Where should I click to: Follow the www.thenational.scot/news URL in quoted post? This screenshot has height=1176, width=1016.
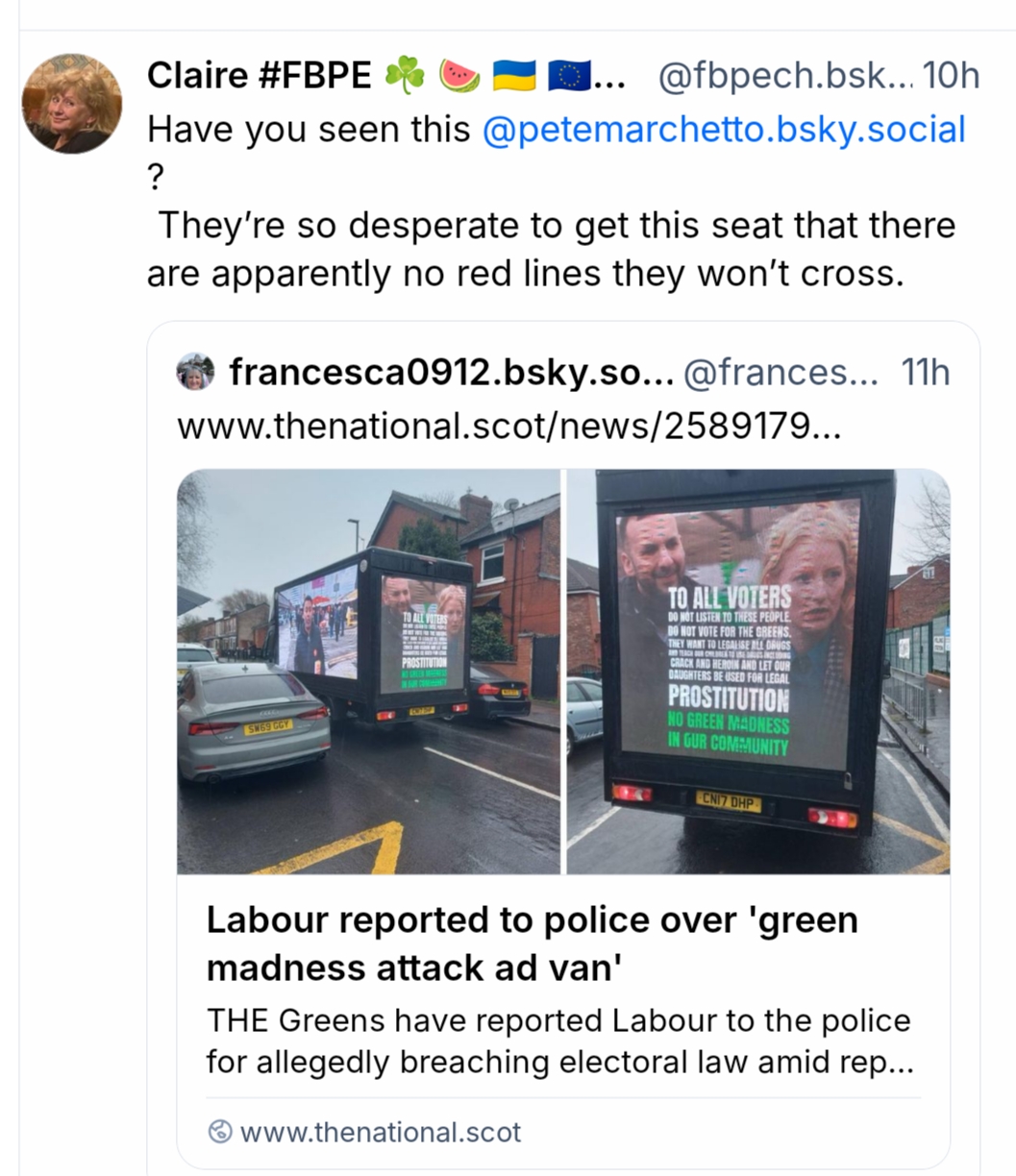pyautogui.click(x=508, y=426)
